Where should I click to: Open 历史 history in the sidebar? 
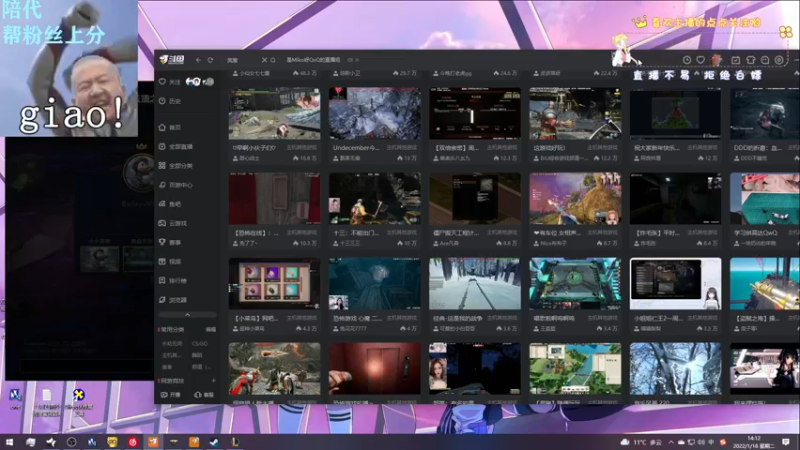pyautogui.click(x=170, y=101)
